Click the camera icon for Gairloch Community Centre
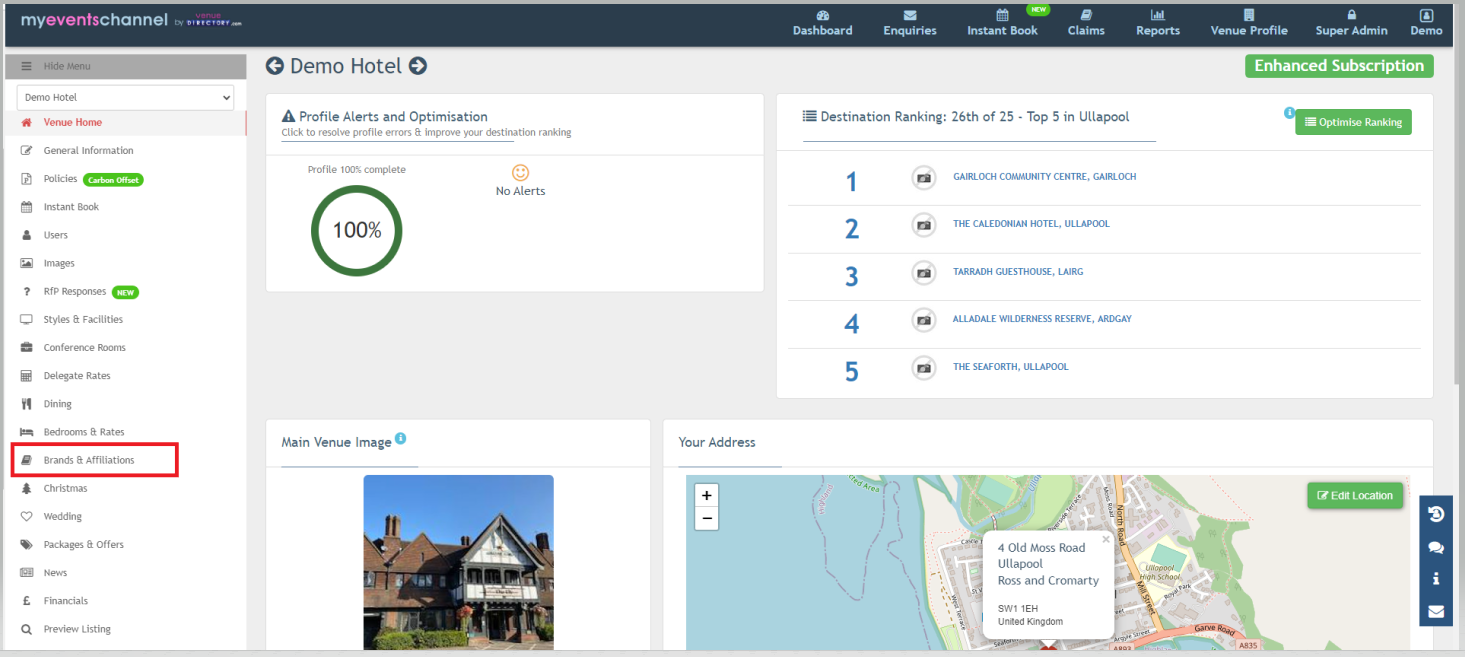 (924, 178)
